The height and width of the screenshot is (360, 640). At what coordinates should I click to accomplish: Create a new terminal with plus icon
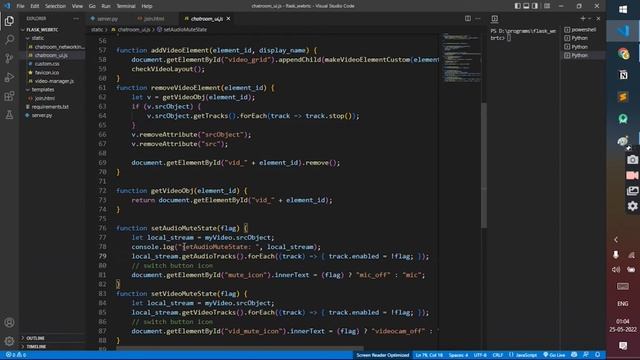point(583,18)
